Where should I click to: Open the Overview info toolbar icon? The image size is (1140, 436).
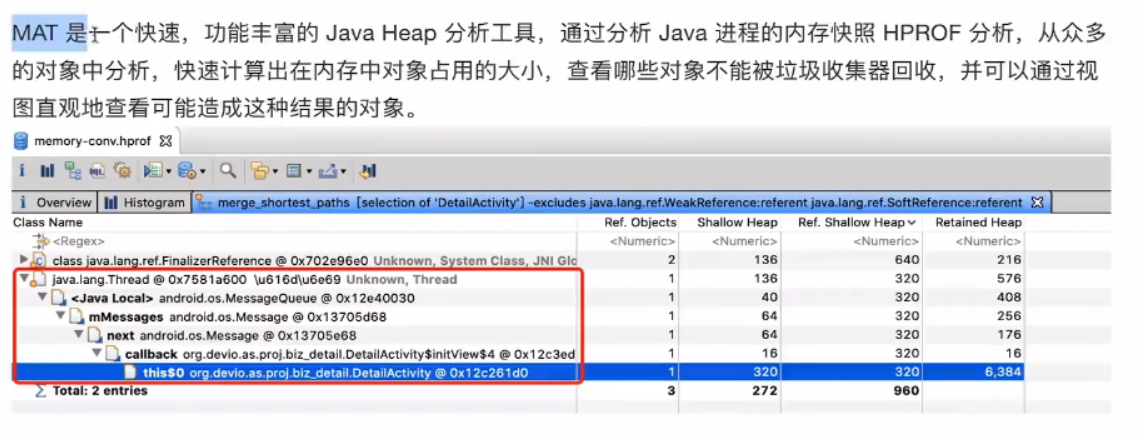tap(22, 171)
